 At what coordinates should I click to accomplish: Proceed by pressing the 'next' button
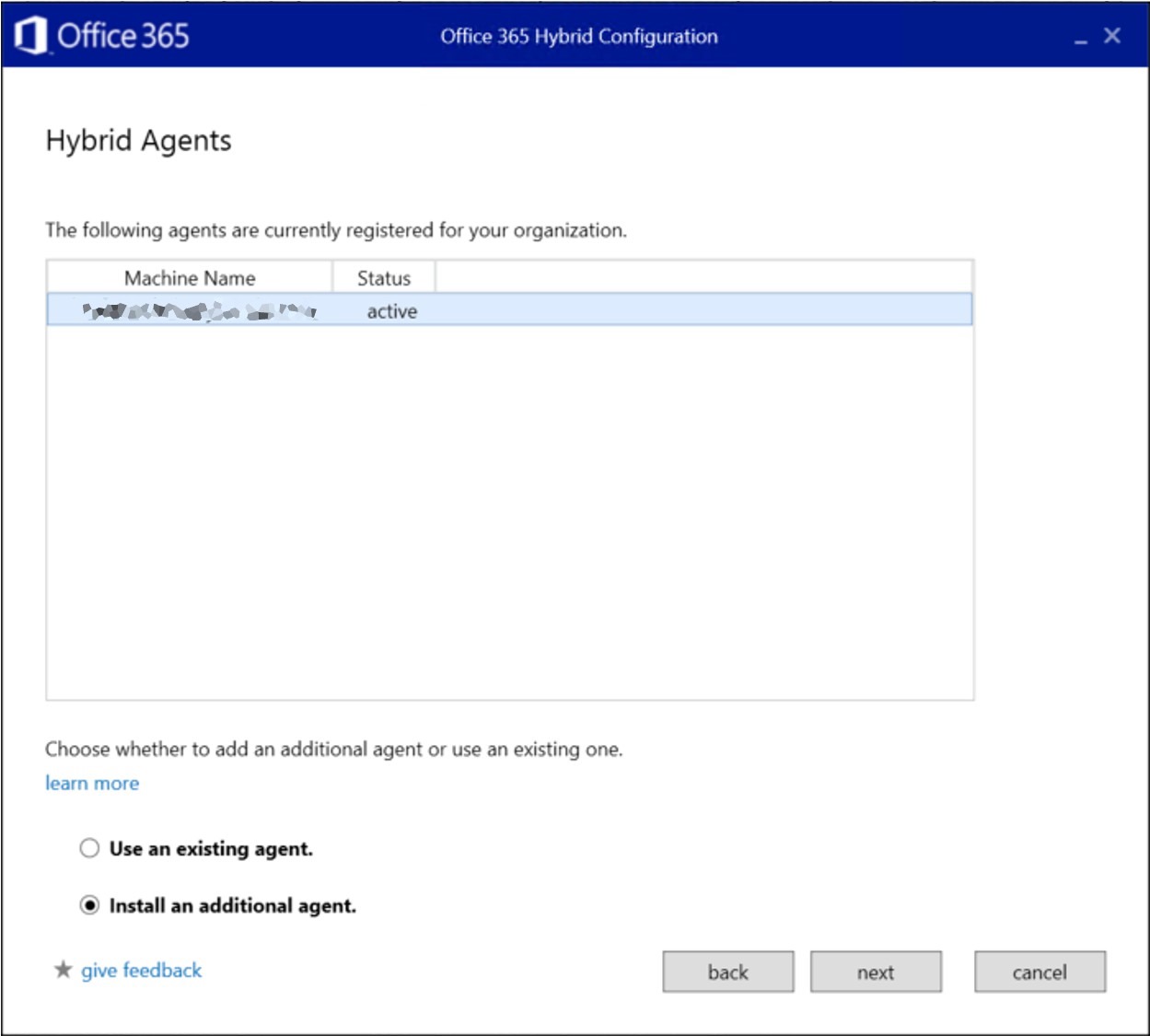pyautogui.click(x=876, y=972)
